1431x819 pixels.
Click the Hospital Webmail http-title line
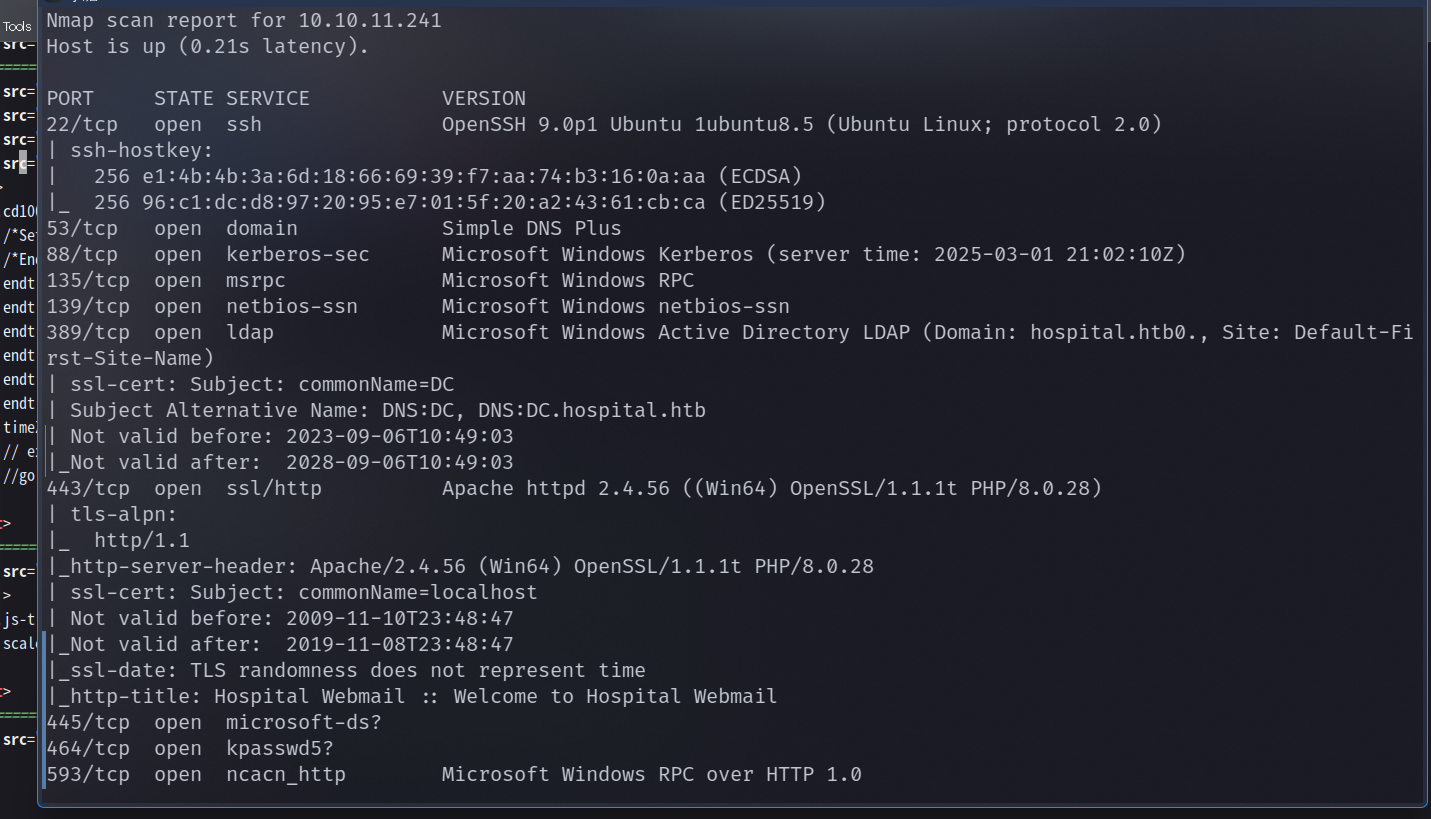tap(412, 696)
